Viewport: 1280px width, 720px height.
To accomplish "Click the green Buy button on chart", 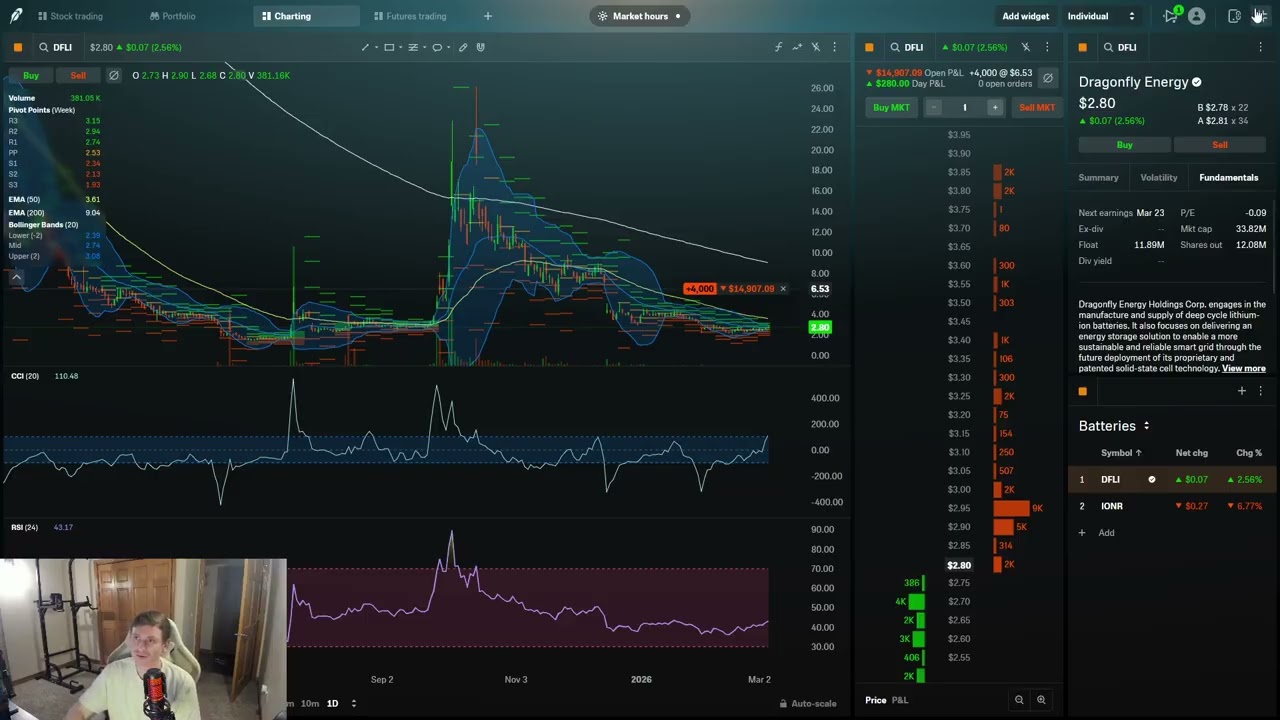I will click(x=31, y=75).
